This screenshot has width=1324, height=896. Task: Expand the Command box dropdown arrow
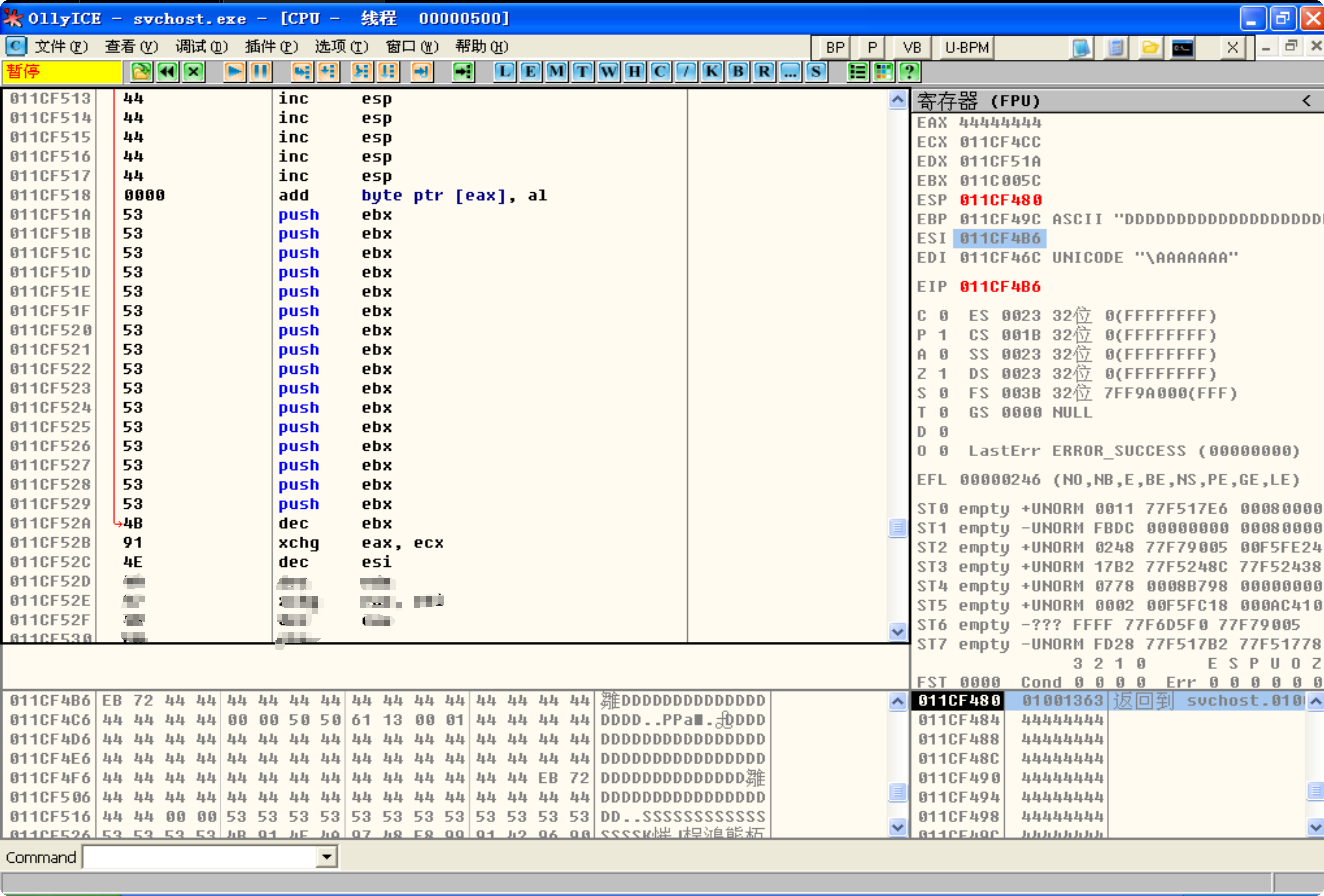tap(327, 856)
